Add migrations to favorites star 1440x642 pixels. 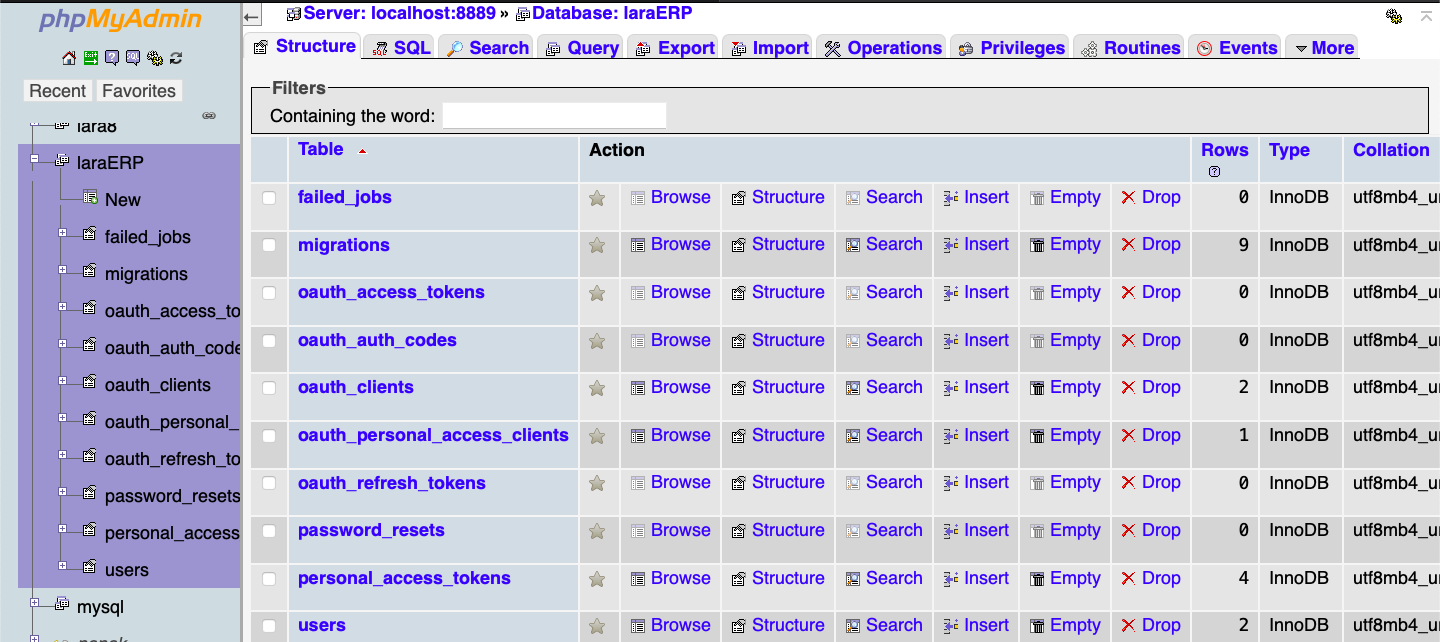pyautogui.click(x=597, y=245)
